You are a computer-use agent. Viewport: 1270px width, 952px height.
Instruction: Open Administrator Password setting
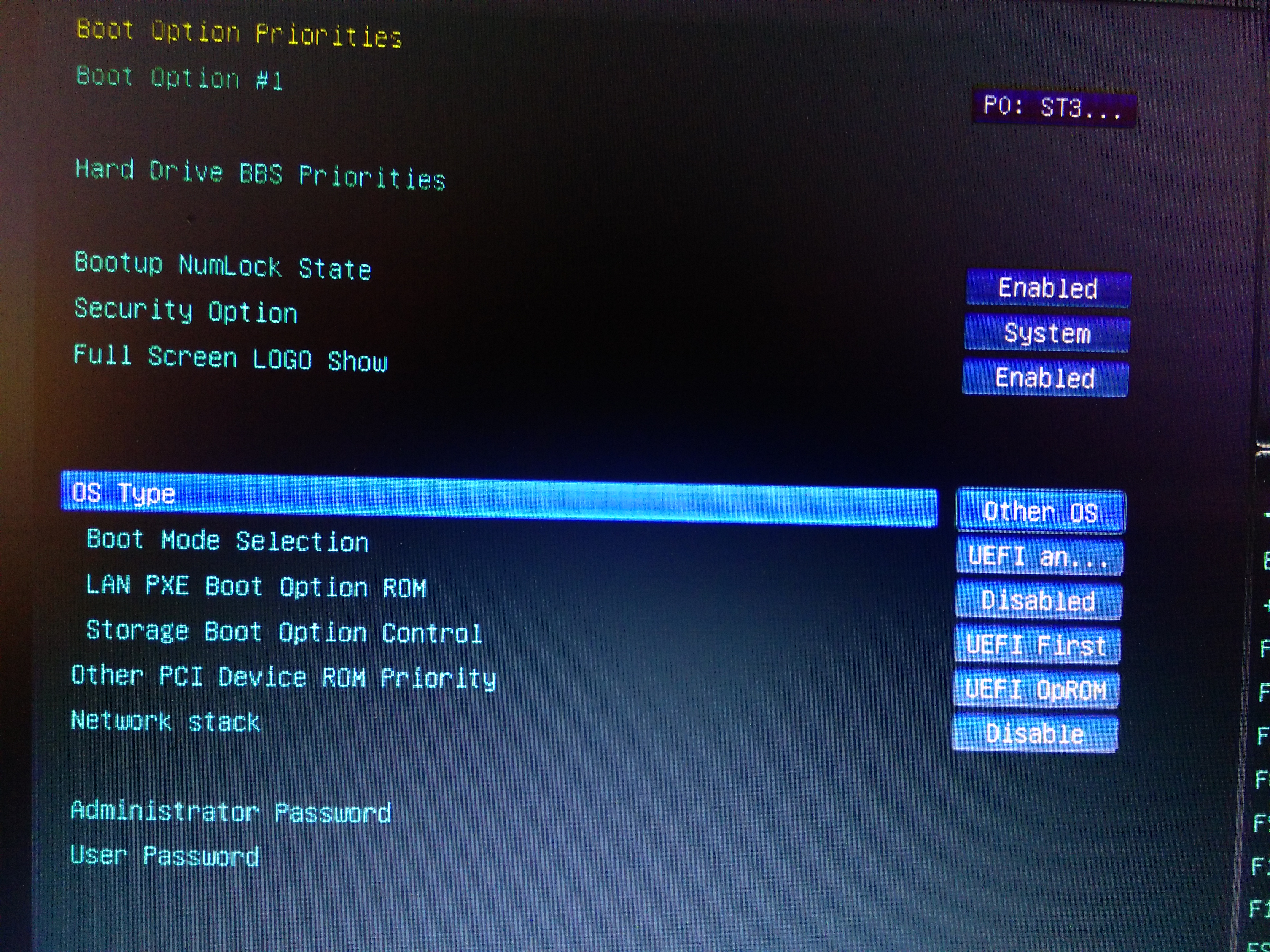[x=230, y=812]
